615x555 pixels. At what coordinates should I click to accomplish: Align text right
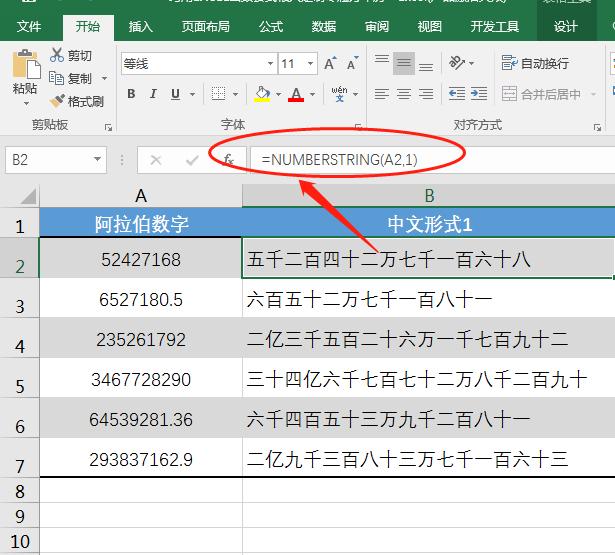pos(426,94)
